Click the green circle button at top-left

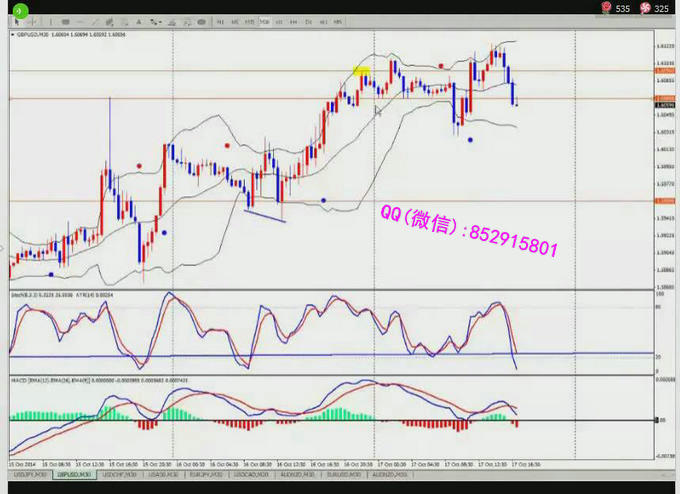click(19, 9)
